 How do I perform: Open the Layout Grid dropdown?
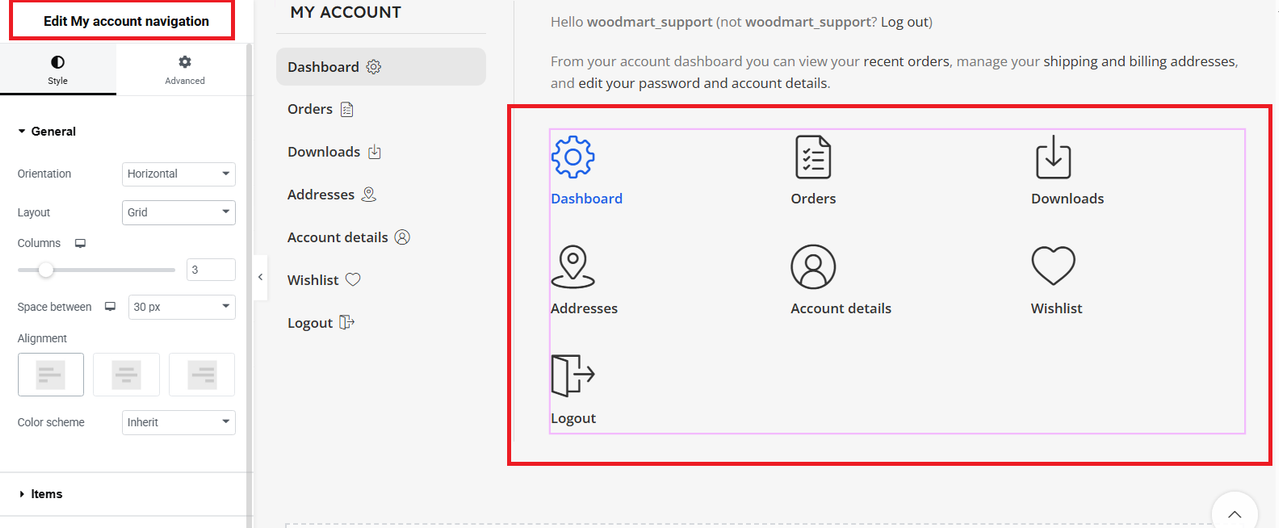(179, 212)
